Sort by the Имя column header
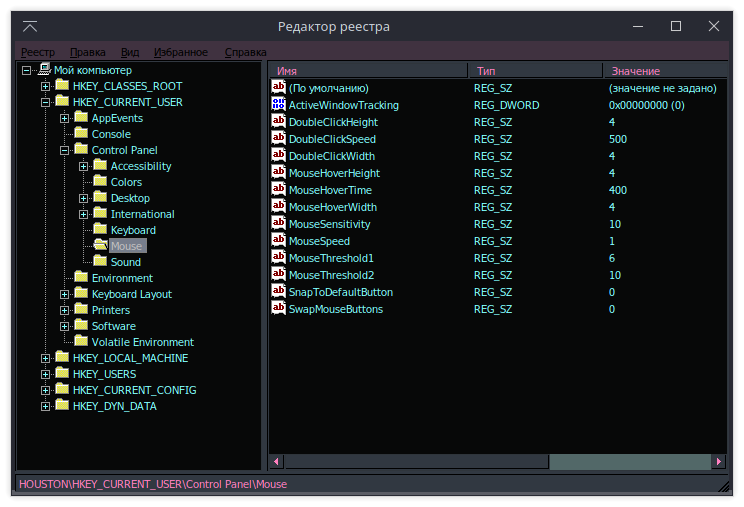Screen dimensions: 744x507 [x=368, y=71]
